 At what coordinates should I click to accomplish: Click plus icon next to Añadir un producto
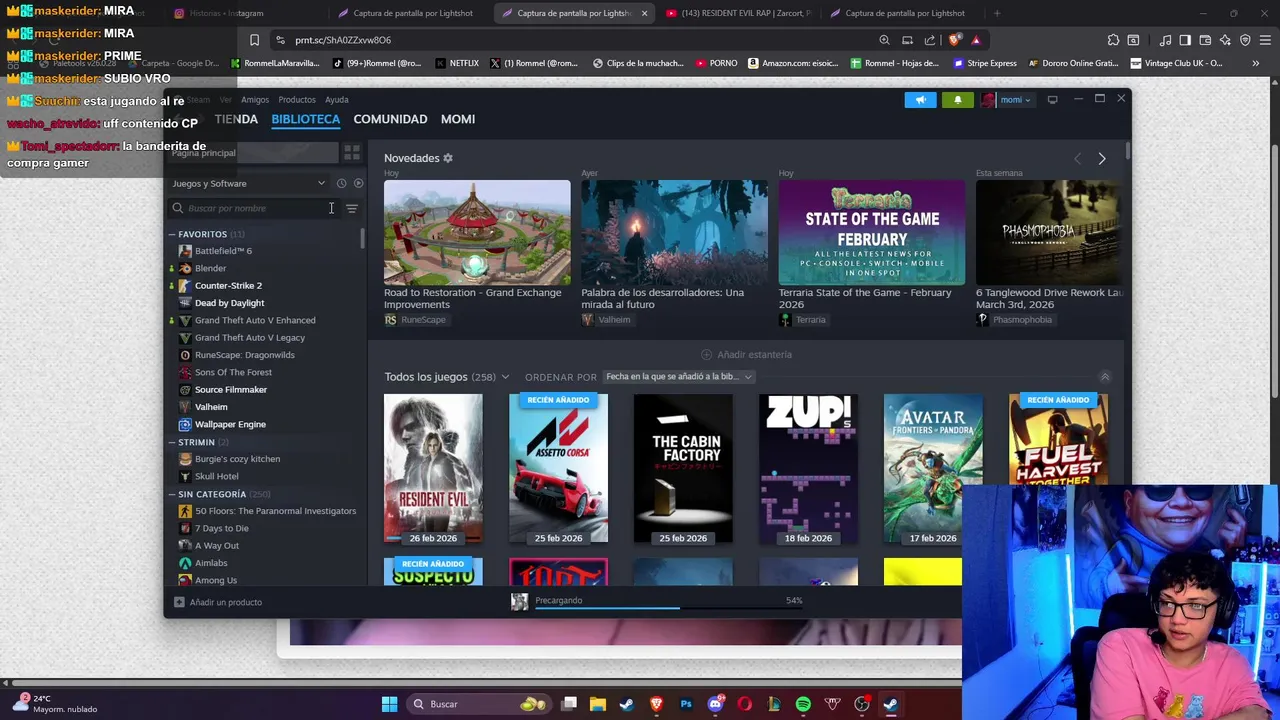[x=179, y=602]
